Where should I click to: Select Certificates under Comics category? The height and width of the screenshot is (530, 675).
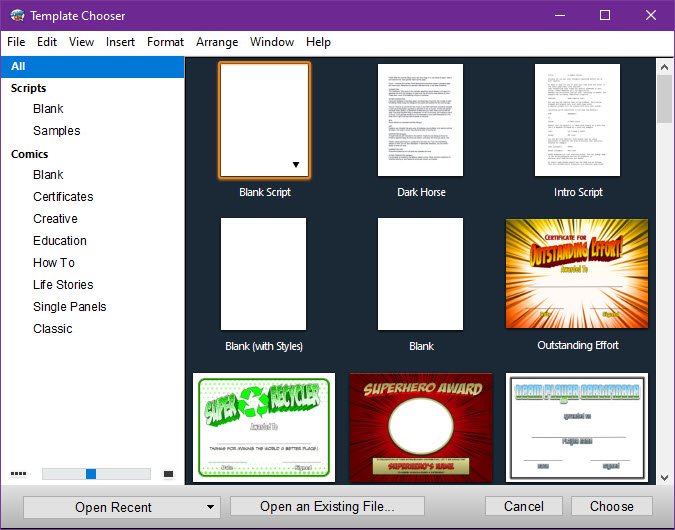(x=63, y=196)
